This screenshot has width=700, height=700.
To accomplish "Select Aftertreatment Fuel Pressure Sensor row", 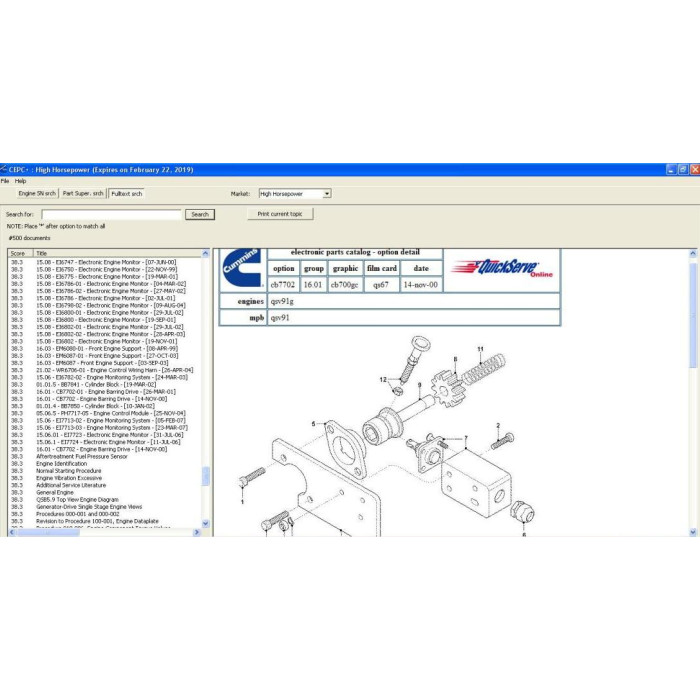I will tap(82, 457).
